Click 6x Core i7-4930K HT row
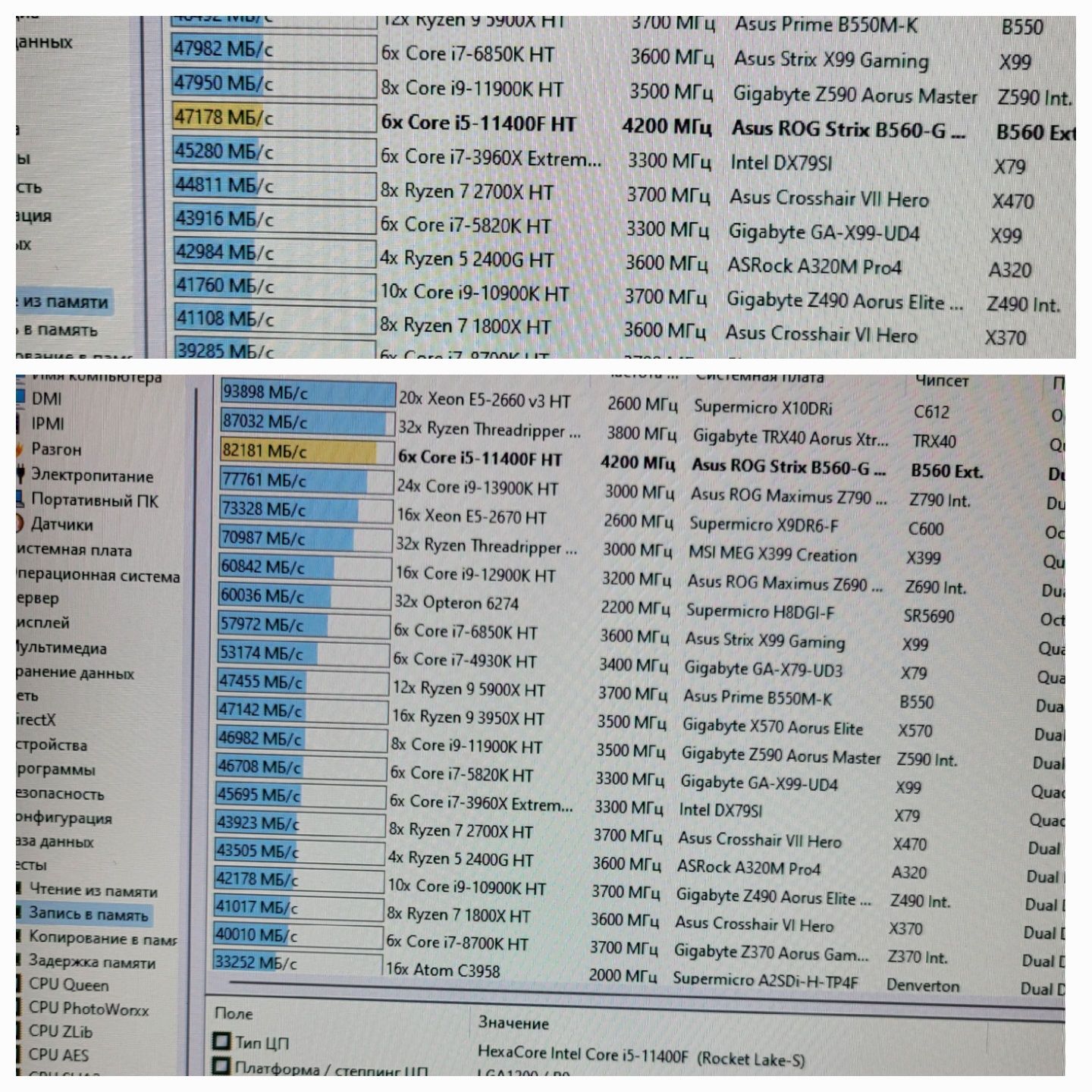The height and width of the screenshot is (1092, 1092). (464, 661)
